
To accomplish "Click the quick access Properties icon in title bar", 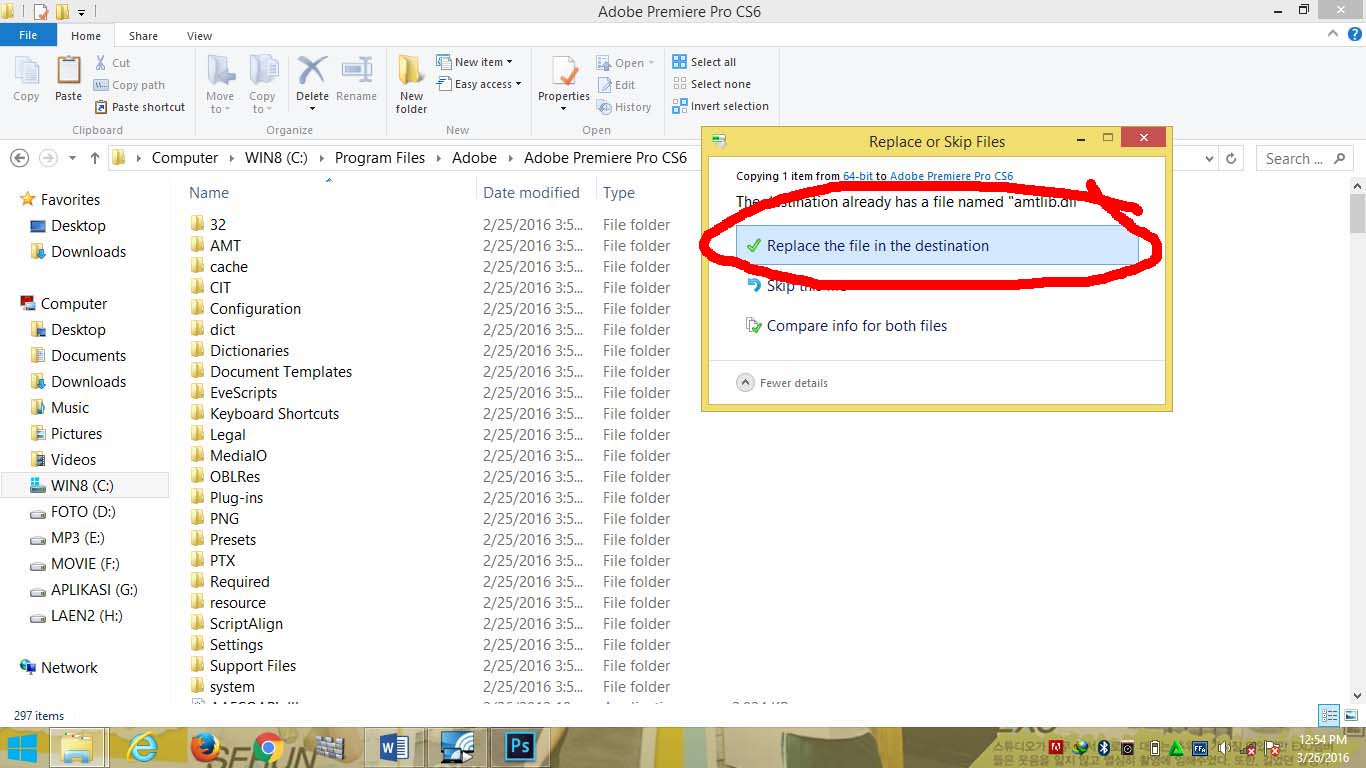I will tap(41, 12).
